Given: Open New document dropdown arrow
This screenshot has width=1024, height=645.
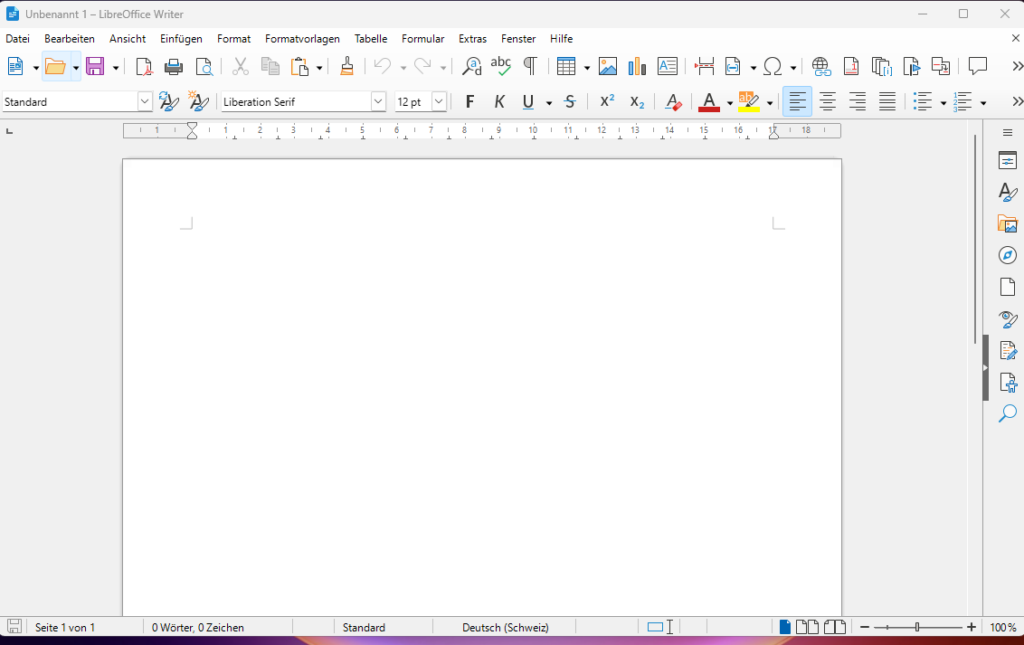Looking at the screenshot, I should click(x=36, y=67).
